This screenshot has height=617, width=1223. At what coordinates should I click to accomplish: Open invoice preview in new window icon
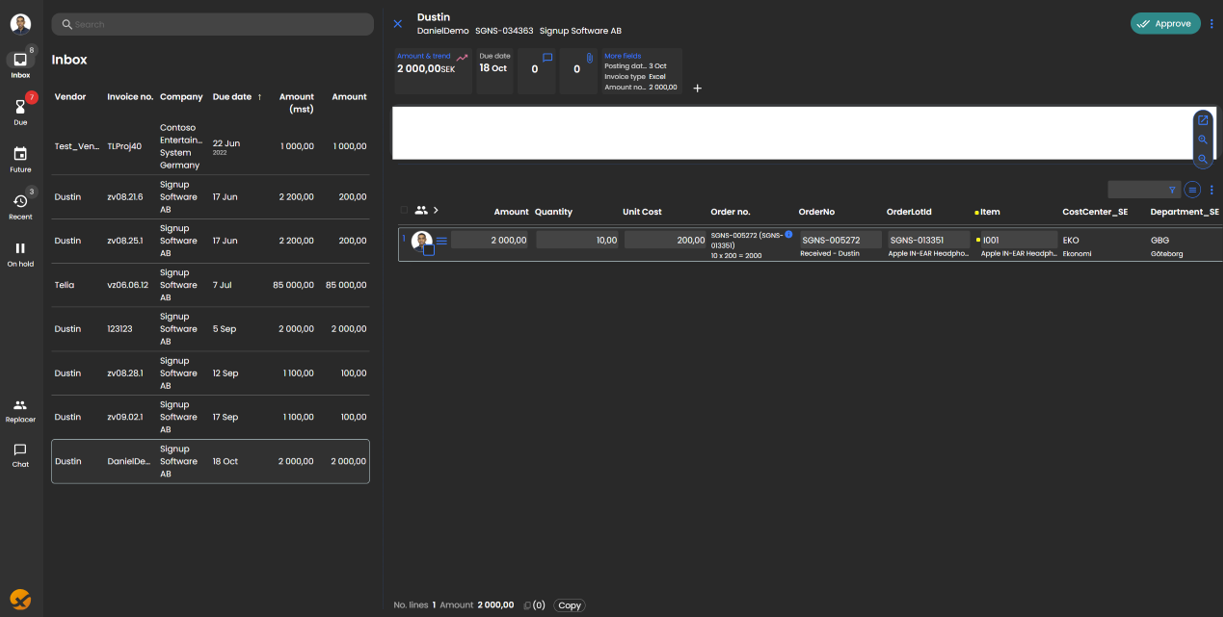point(1203,120)
